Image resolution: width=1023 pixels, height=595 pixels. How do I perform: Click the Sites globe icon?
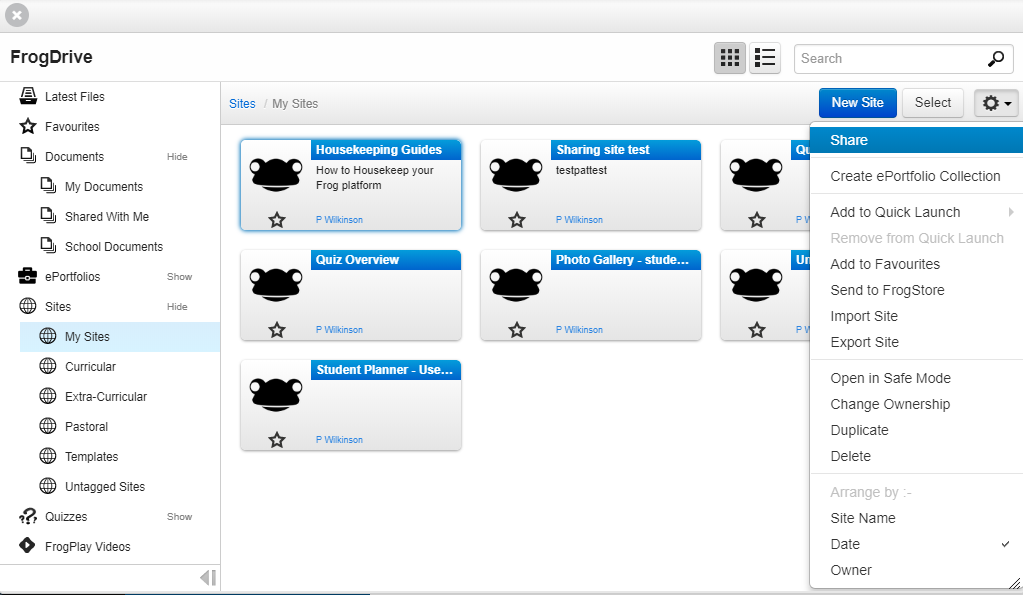[28, 306]
